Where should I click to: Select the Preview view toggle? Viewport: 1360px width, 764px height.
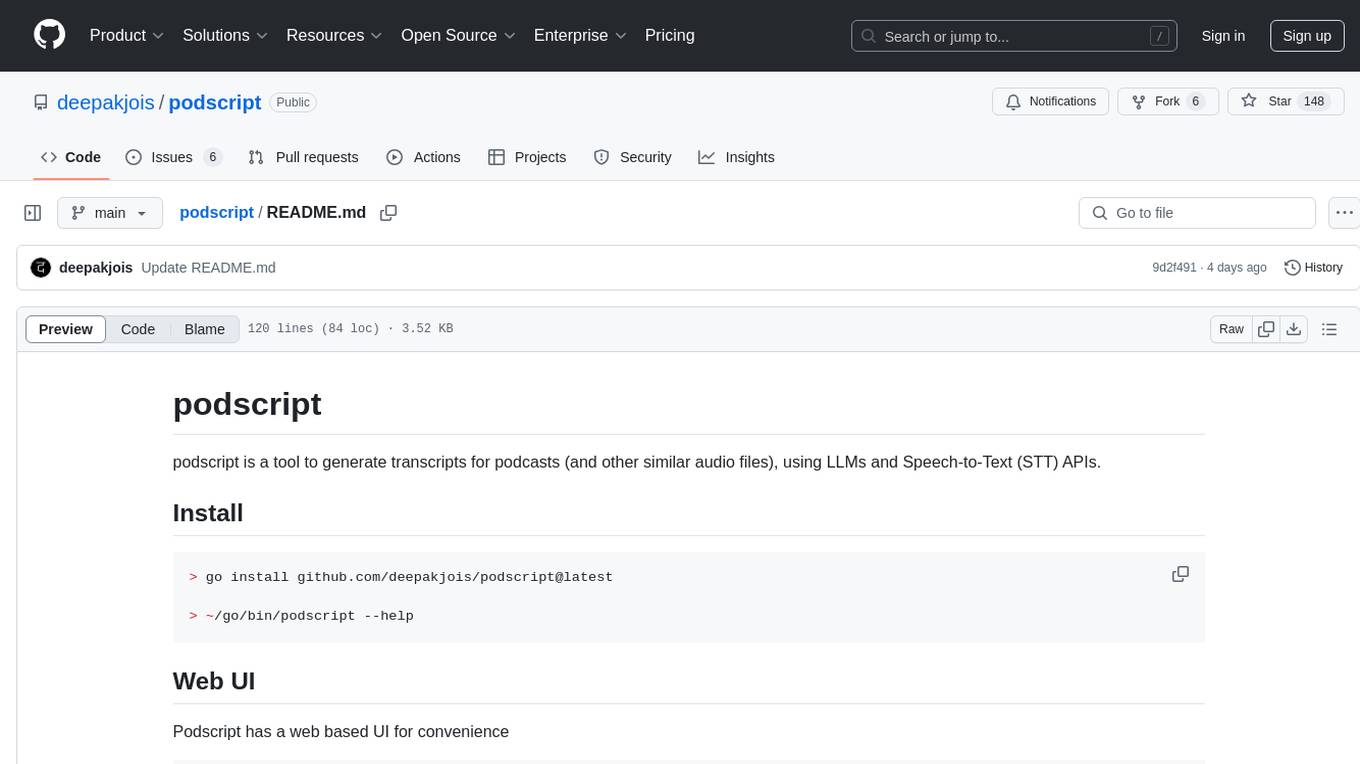point(66,329)
